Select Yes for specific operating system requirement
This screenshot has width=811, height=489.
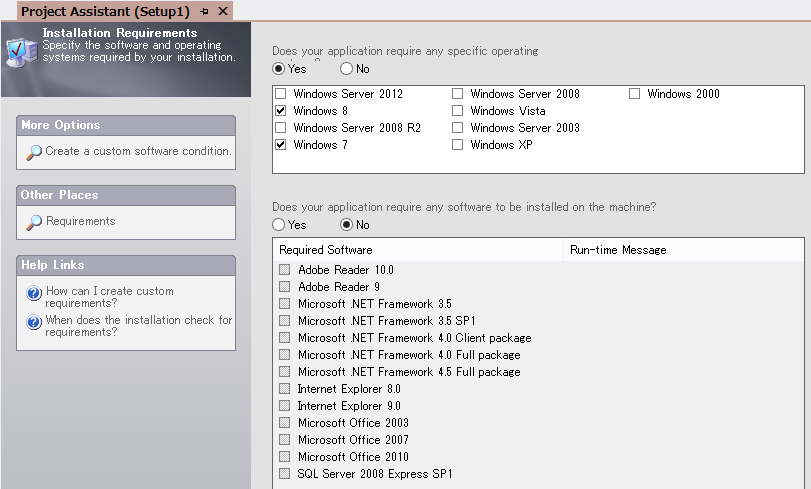[279, 68]
